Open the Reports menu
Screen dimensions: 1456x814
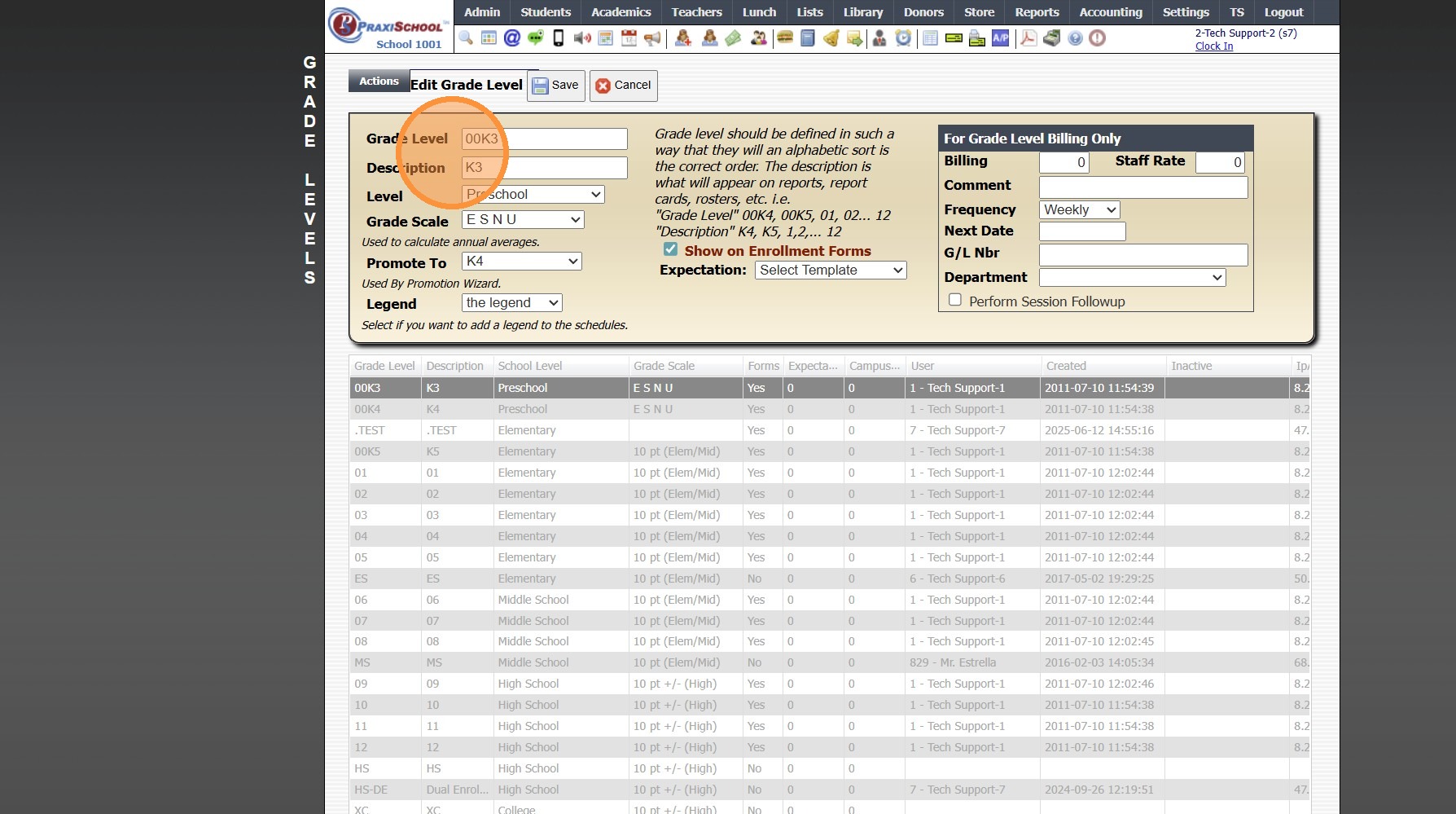click(x=1037, y=12)
